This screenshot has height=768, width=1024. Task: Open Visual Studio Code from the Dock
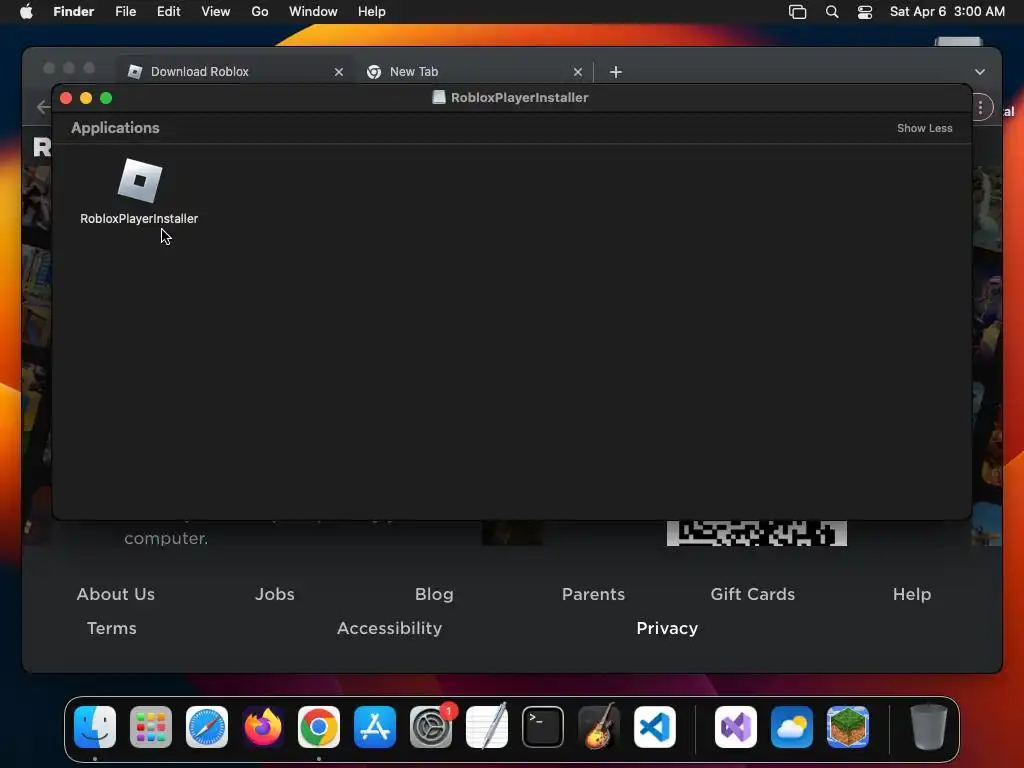[655, 727]
